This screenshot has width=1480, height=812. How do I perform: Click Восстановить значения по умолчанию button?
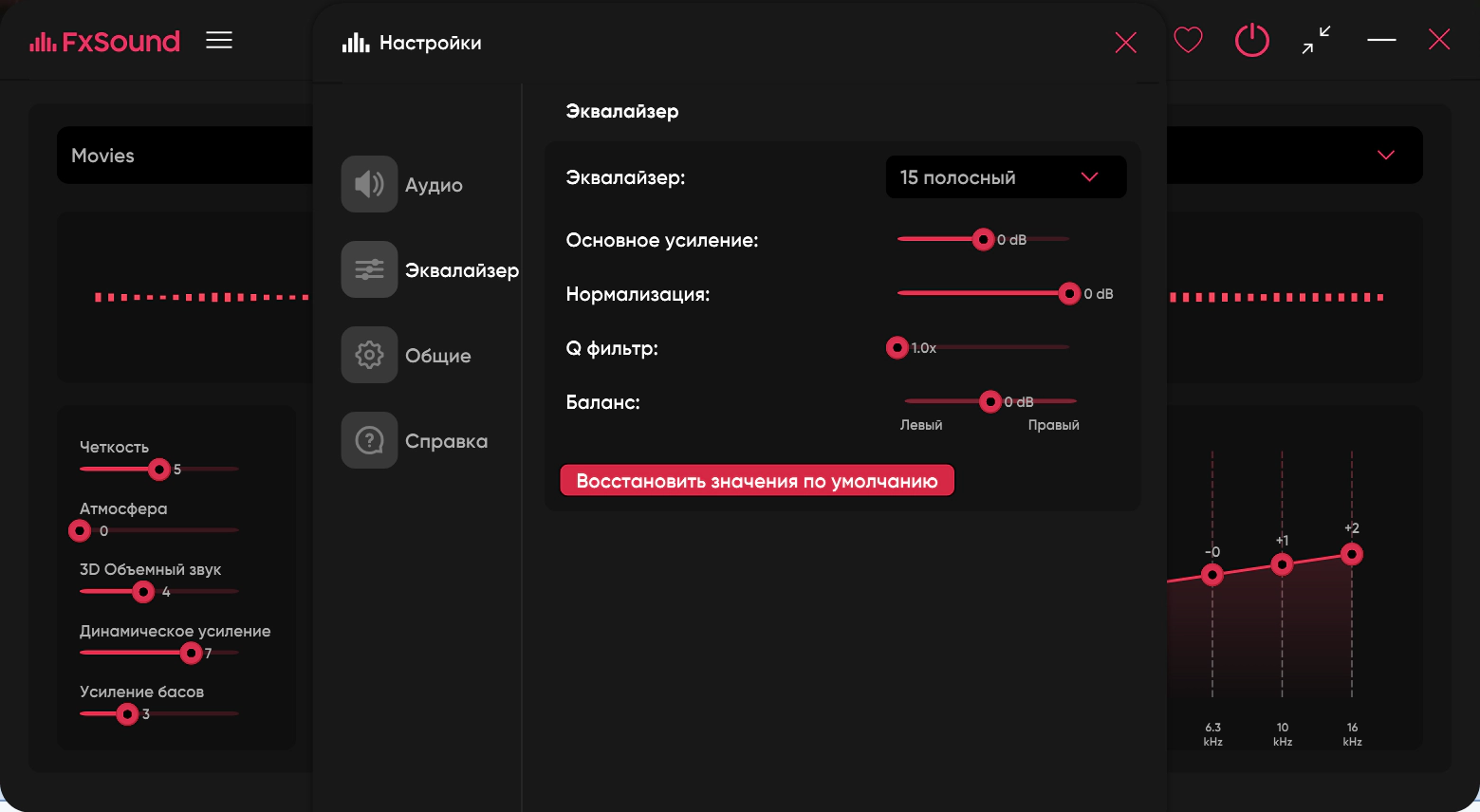[757, 480]
